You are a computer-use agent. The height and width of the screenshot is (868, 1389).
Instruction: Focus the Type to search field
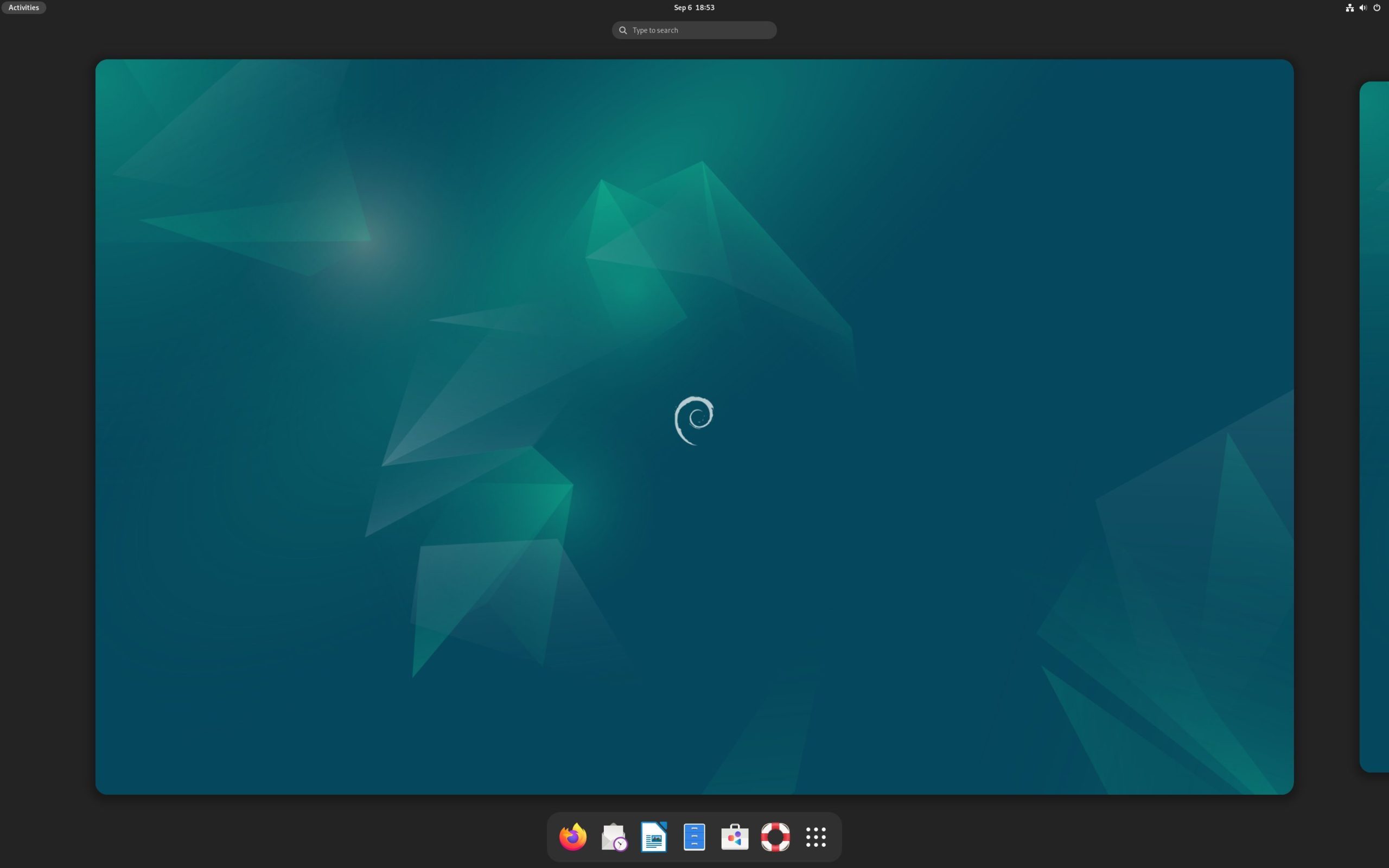pyautogui.click(x=700, y=30)
